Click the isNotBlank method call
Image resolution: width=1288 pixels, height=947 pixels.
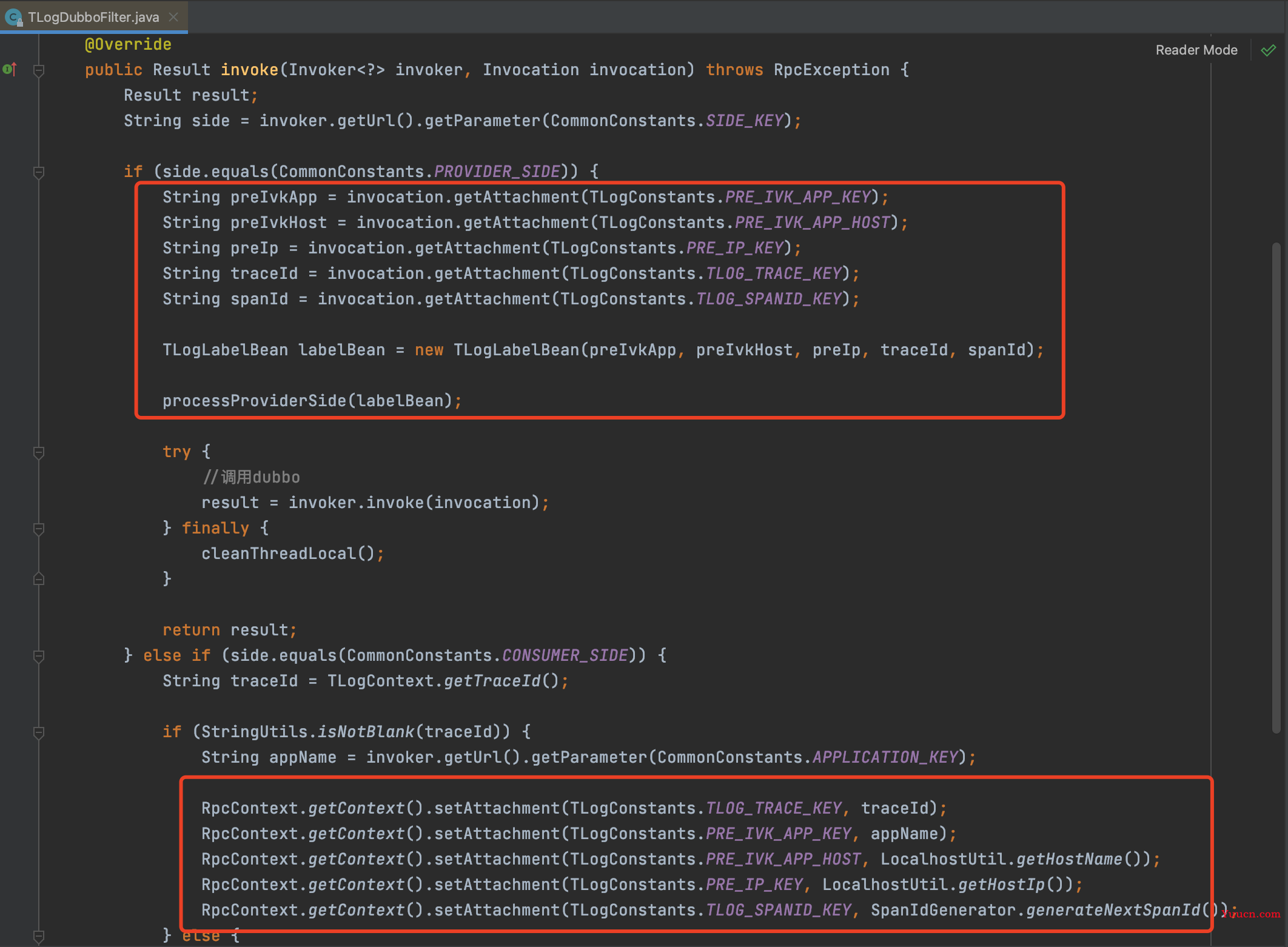pos(366,732)
